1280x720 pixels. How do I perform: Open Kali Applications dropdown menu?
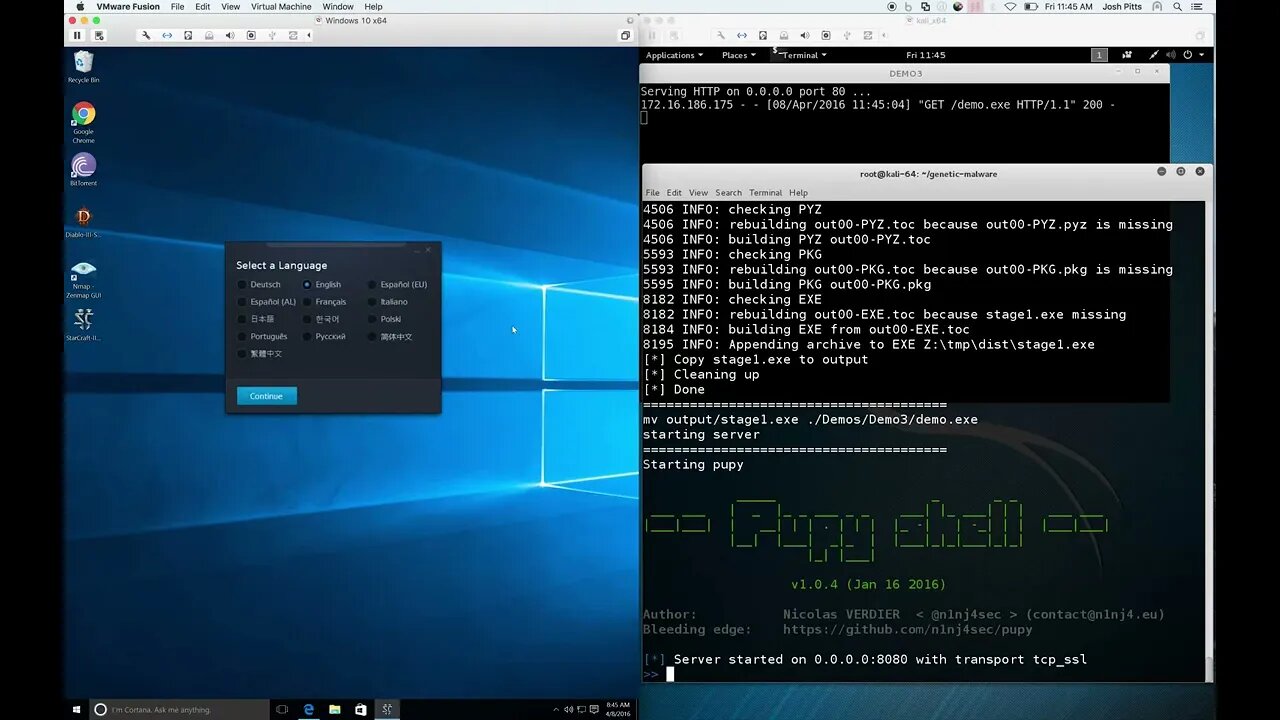674,55
